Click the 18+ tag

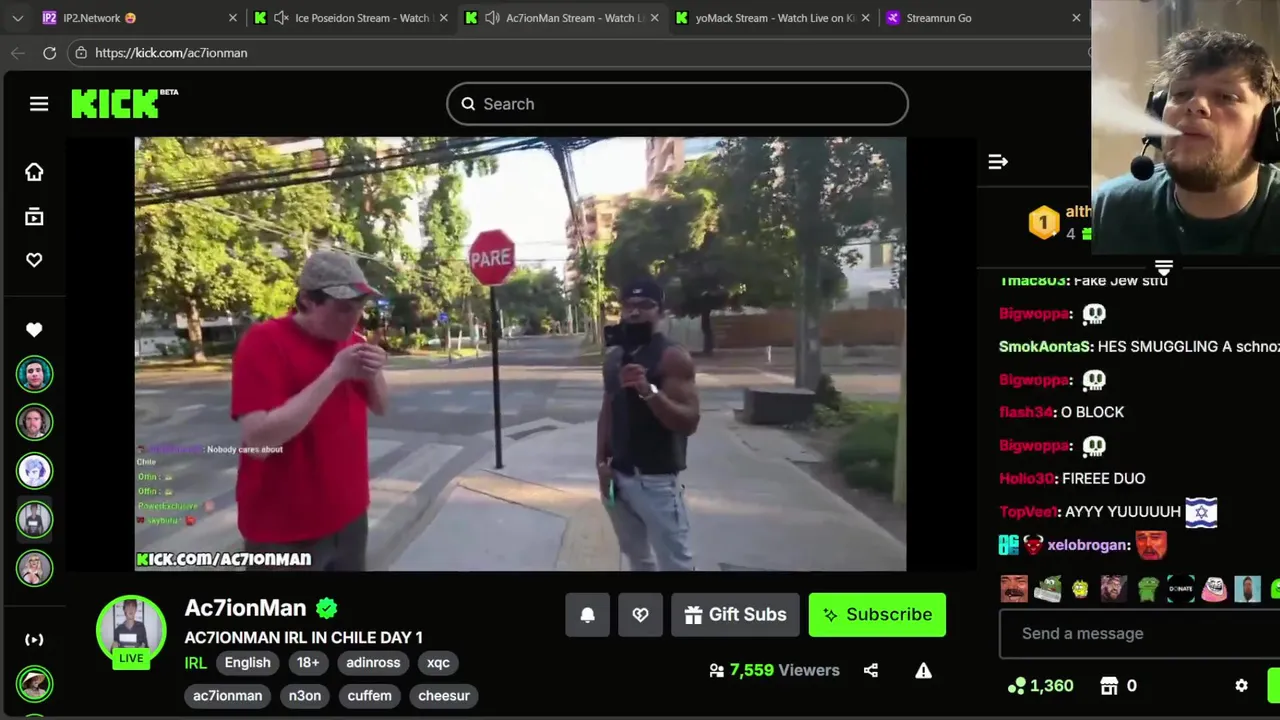click(308, 663)
